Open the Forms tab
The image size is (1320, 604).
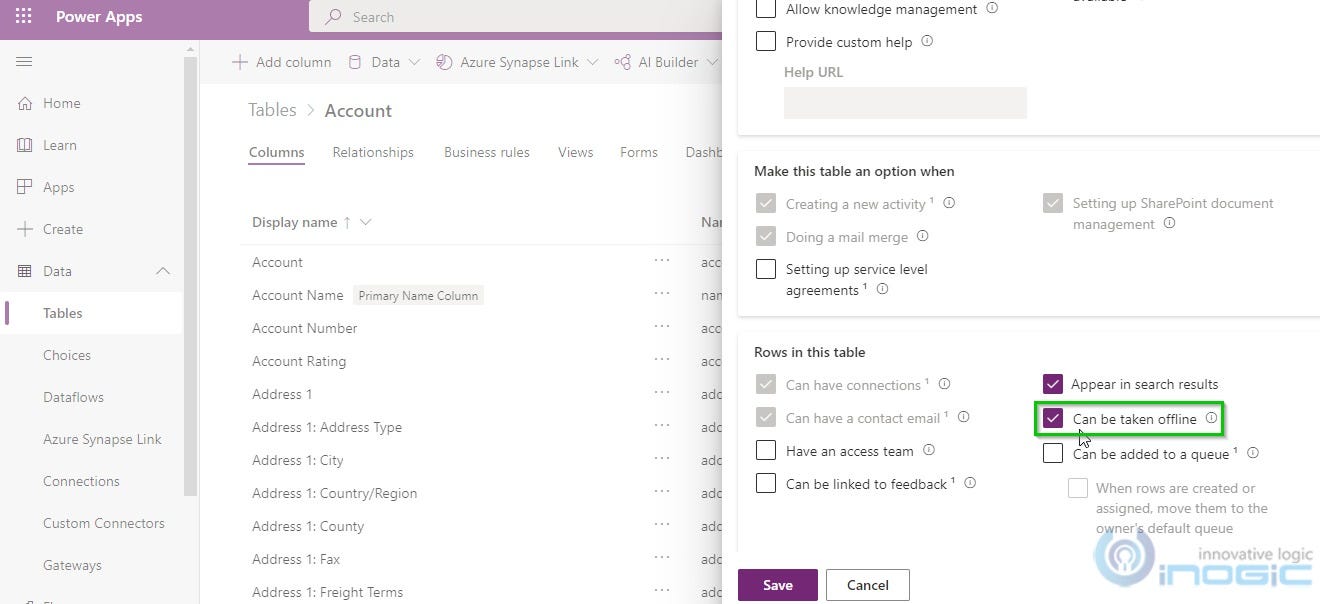tap(639, 152)
